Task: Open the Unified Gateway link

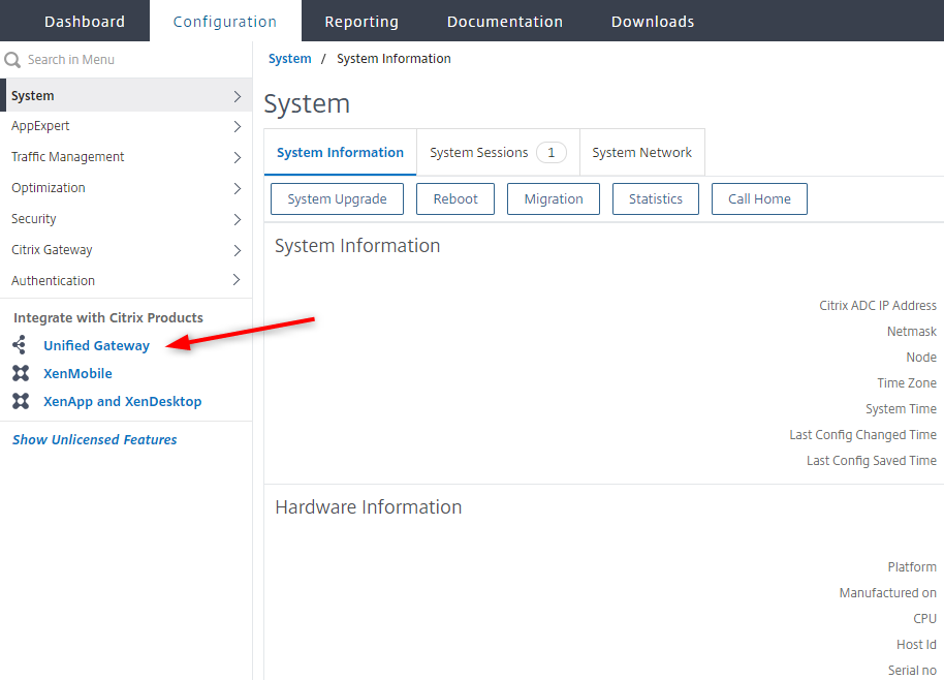Action: click(96, 346)
